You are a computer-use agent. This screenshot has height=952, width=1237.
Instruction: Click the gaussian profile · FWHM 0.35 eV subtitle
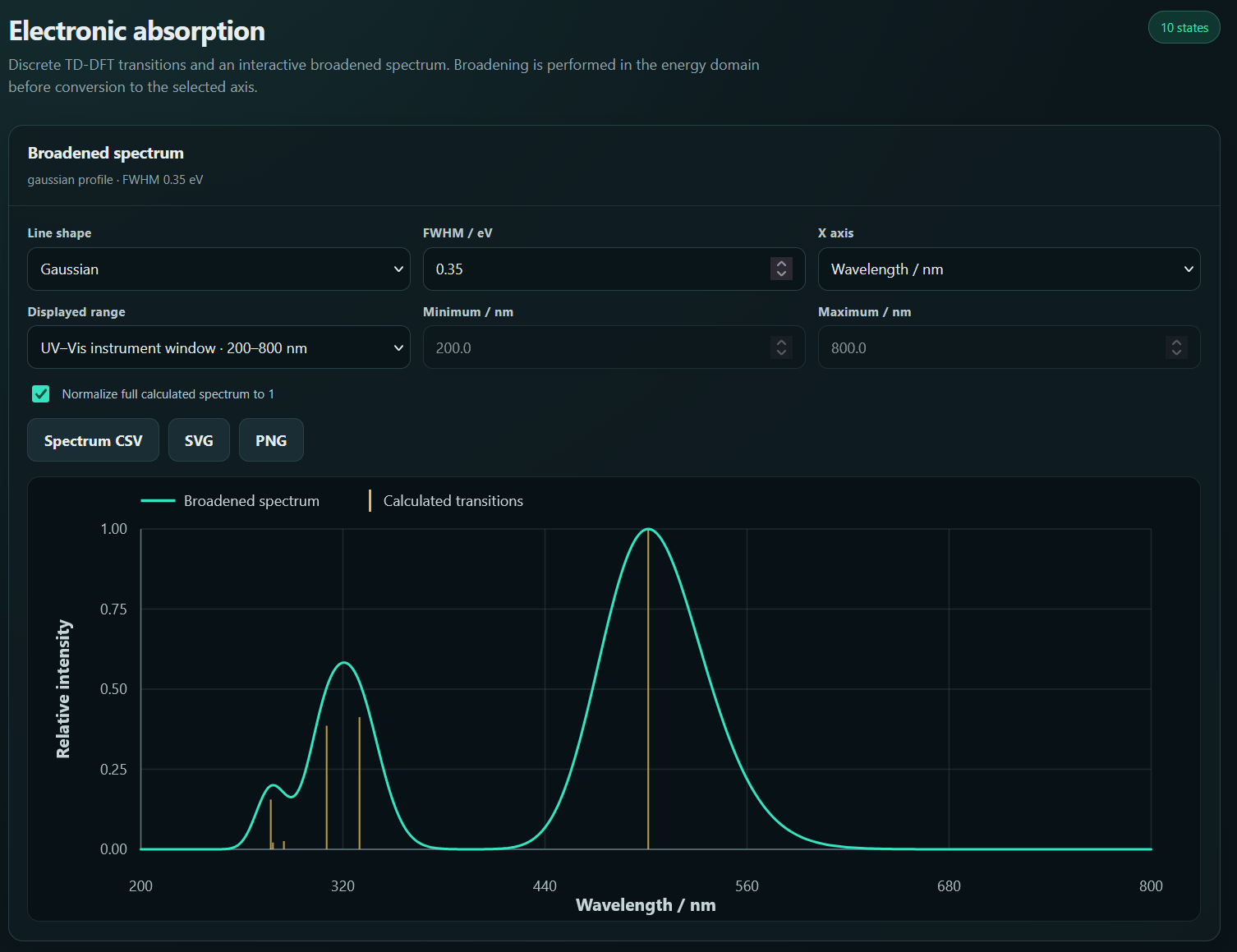115,180
